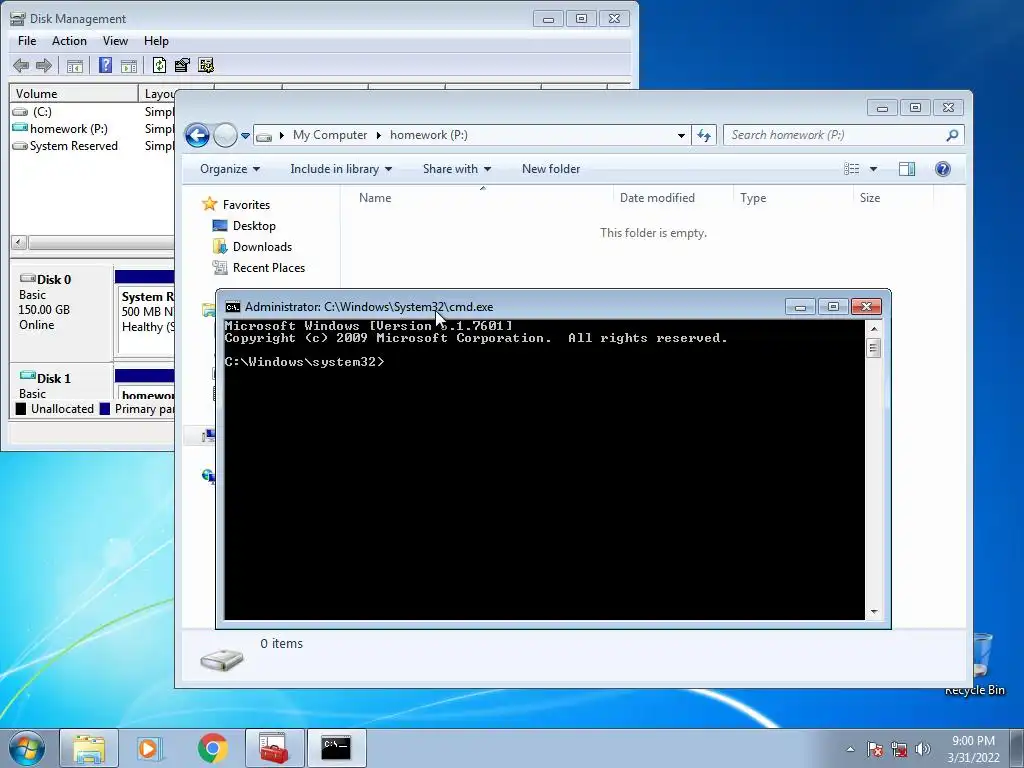Click My Computer in the address bar
Screen dimensions: 1024x768
pyautogui.click(x=330, y=135)
